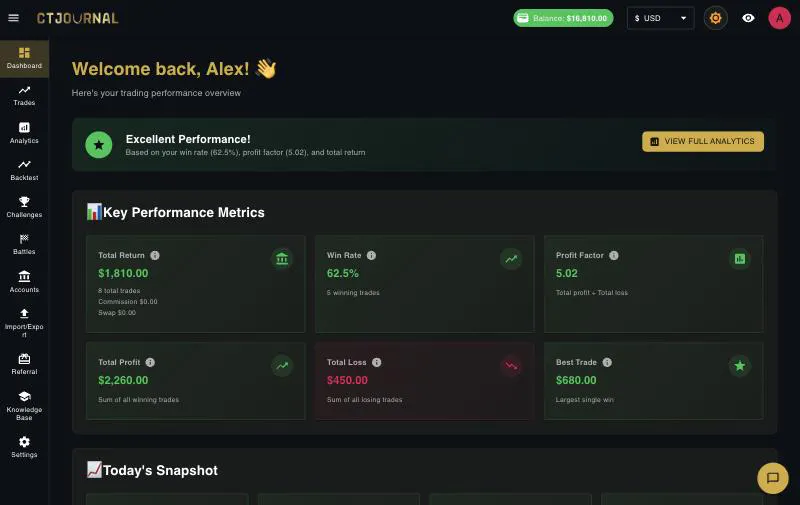This screenshot has height=505, width=800.
Task: Open Knowledge Base graduation cap item
Action: [24, 406]
